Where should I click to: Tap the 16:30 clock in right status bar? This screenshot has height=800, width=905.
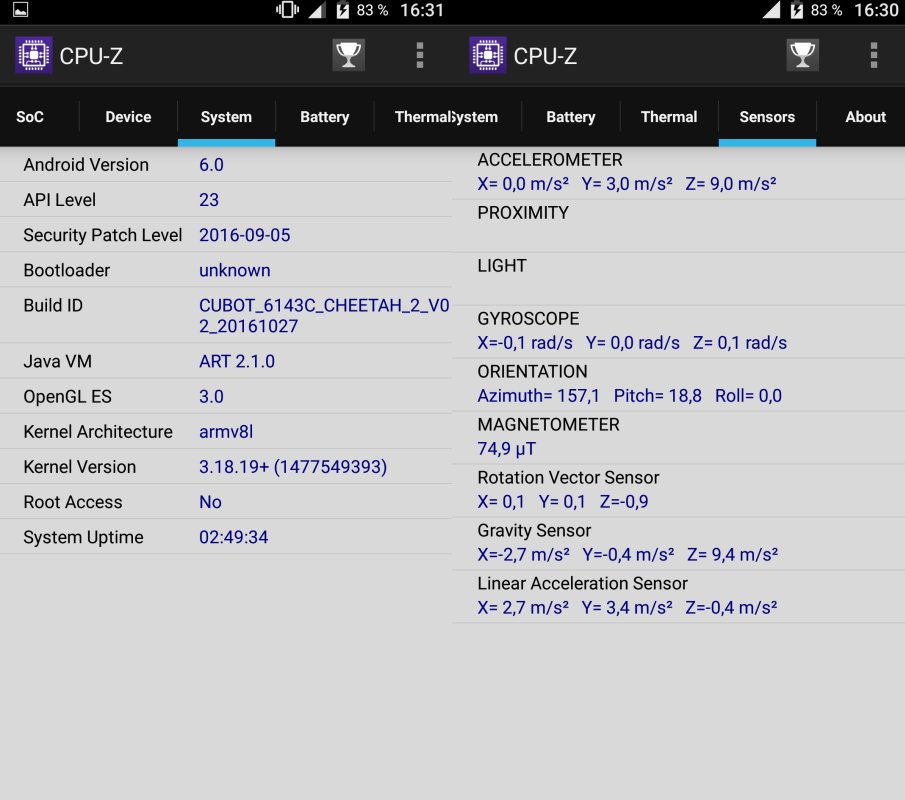876,10
